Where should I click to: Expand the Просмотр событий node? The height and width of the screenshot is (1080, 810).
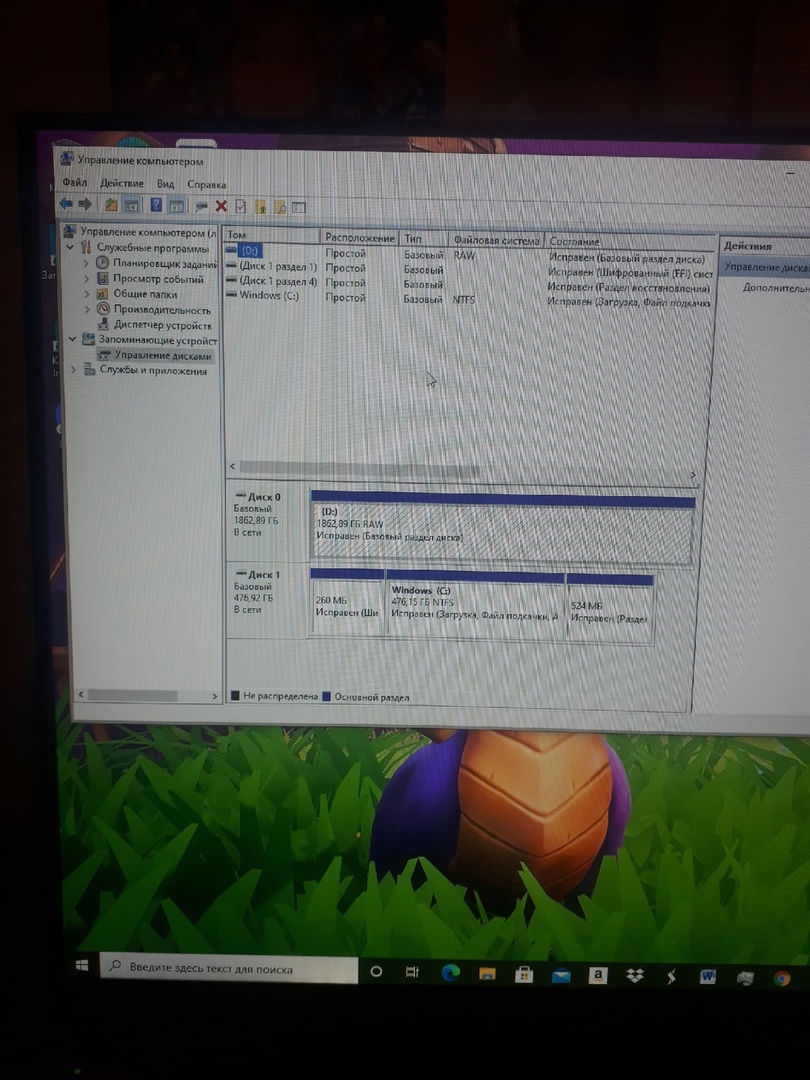tap(86, 278)
